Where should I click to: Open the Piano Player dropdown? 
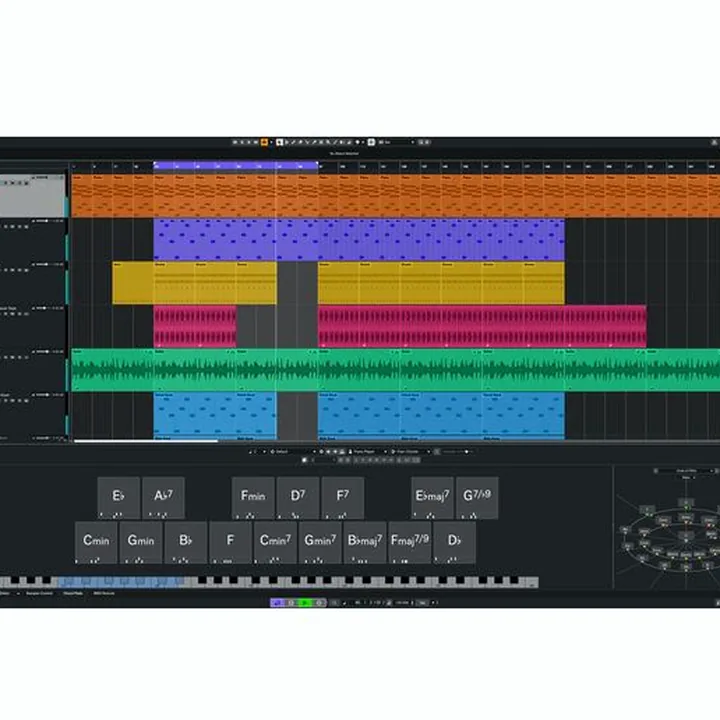click(x=367, y=452)
